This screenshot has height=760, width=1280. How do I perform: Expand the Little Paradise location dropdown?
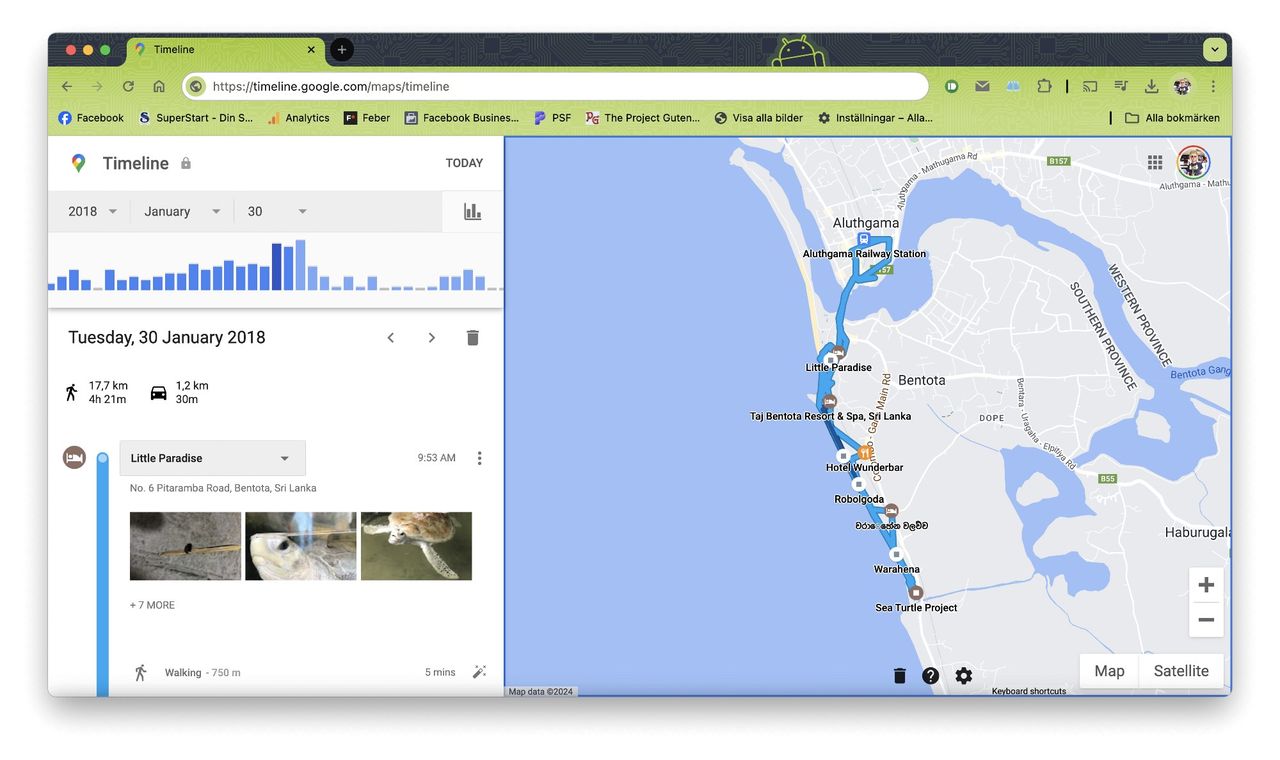click(284, 457)
